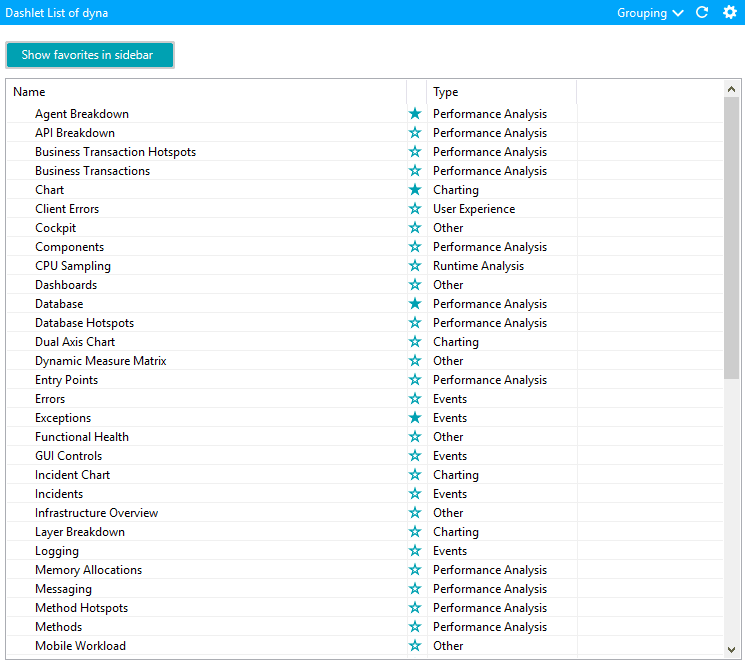The width and height of the screenshot is (745, 662).
Task: Open the Grouping dropdown
Action: [650, 13]
